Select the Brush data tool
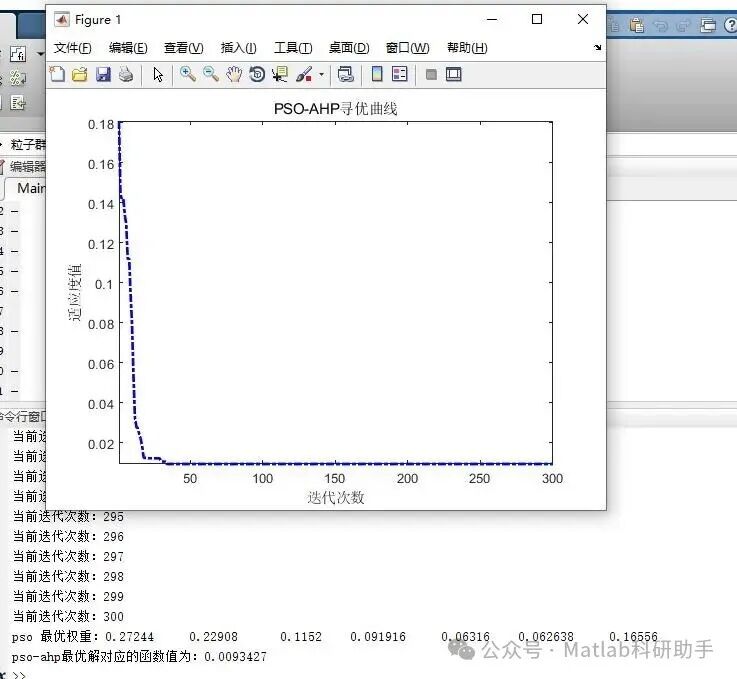Viewport: 737px width, 679px height. point(304,74)
